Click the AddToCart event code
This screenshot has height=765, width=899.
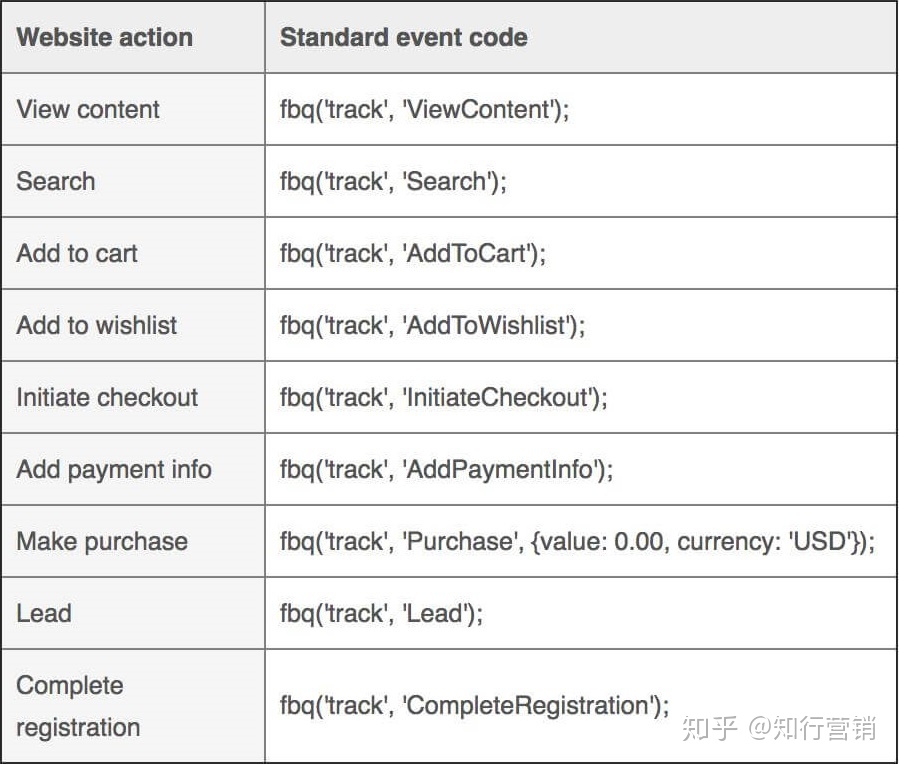point(413,253)
